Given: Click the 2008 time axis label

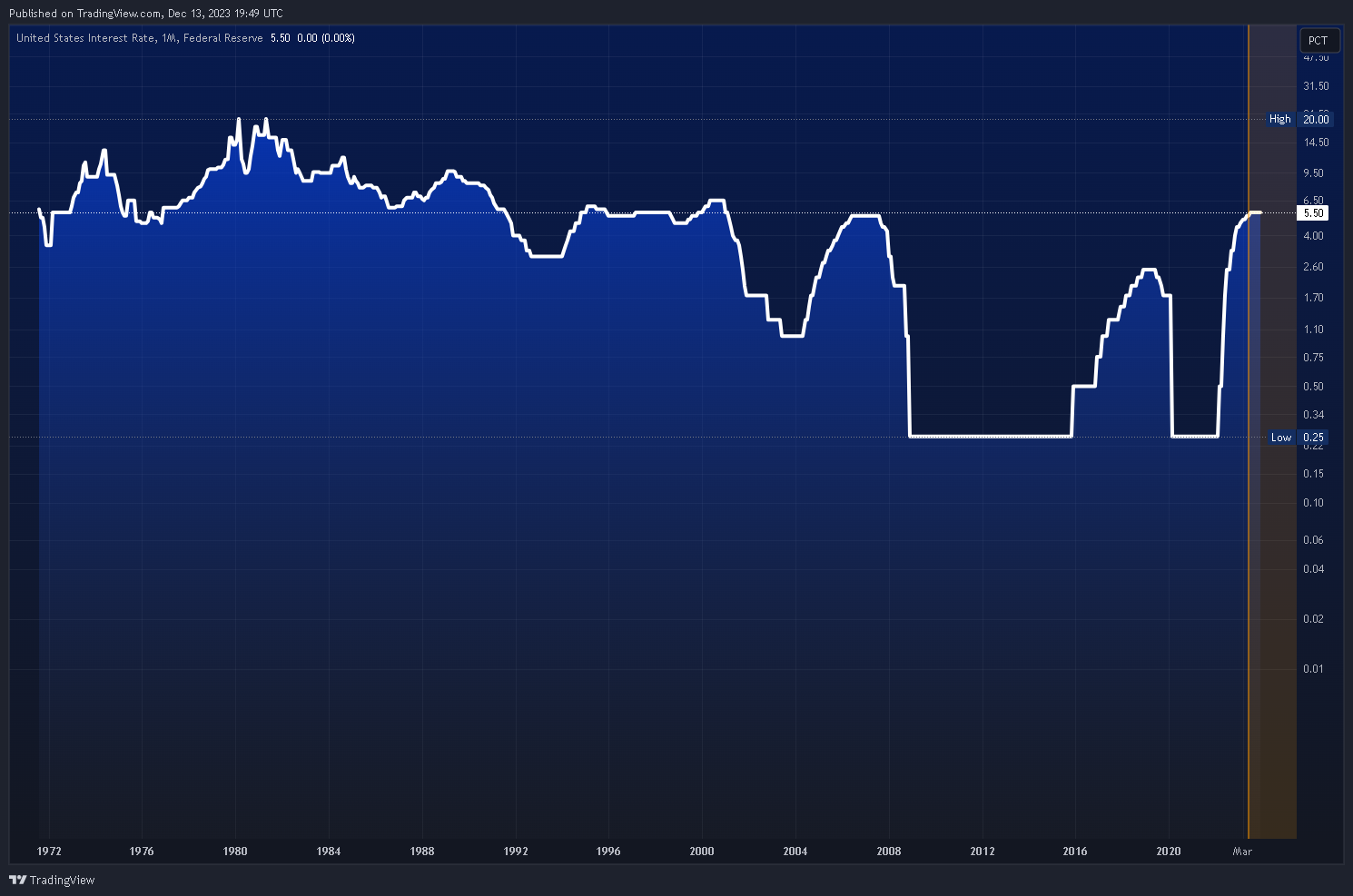Looking at the screenshot, I should pyautogui.click(x=889, y=852).
